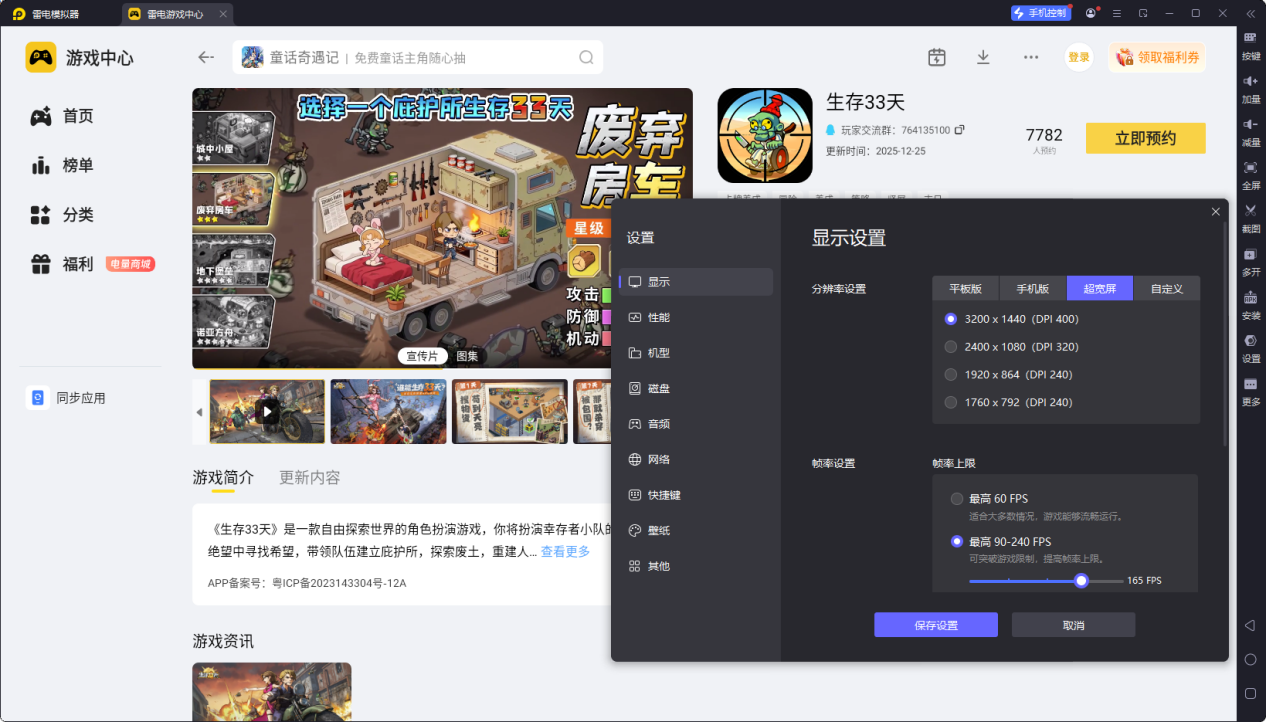Open the downloads arrow icon in header
The height and width of the screenshot is (722, 1266).
tap(983, 57)
